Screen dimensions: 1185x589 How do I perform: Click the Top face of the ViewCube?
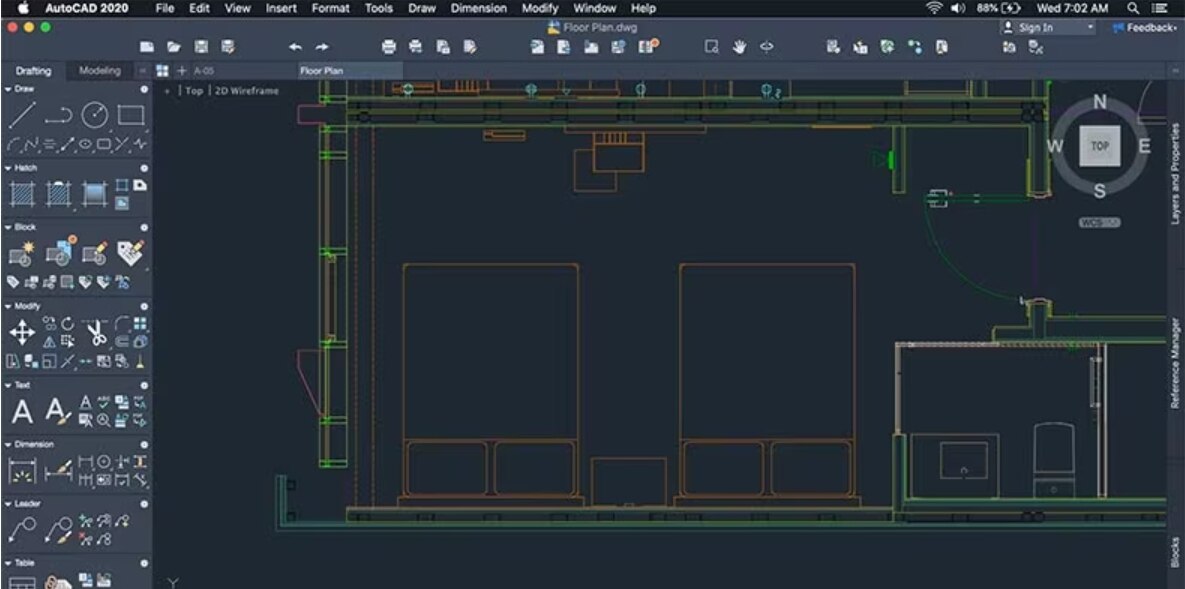[1098, 146]
